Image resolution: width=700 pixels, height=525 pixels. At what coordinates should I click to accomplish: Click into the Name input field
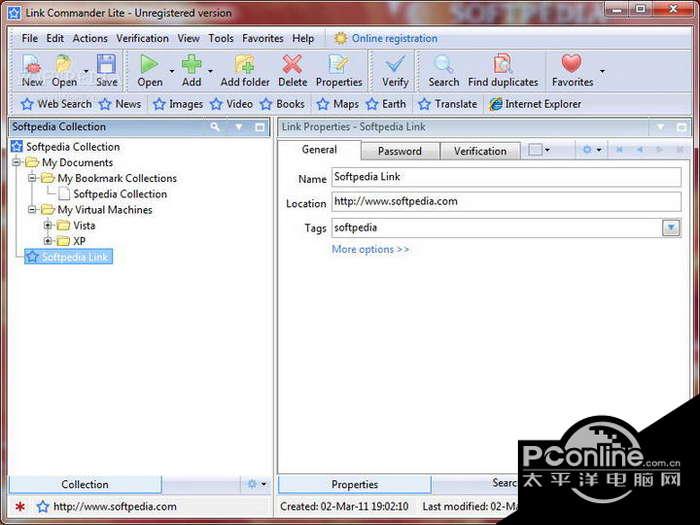(x=506, y=177)
